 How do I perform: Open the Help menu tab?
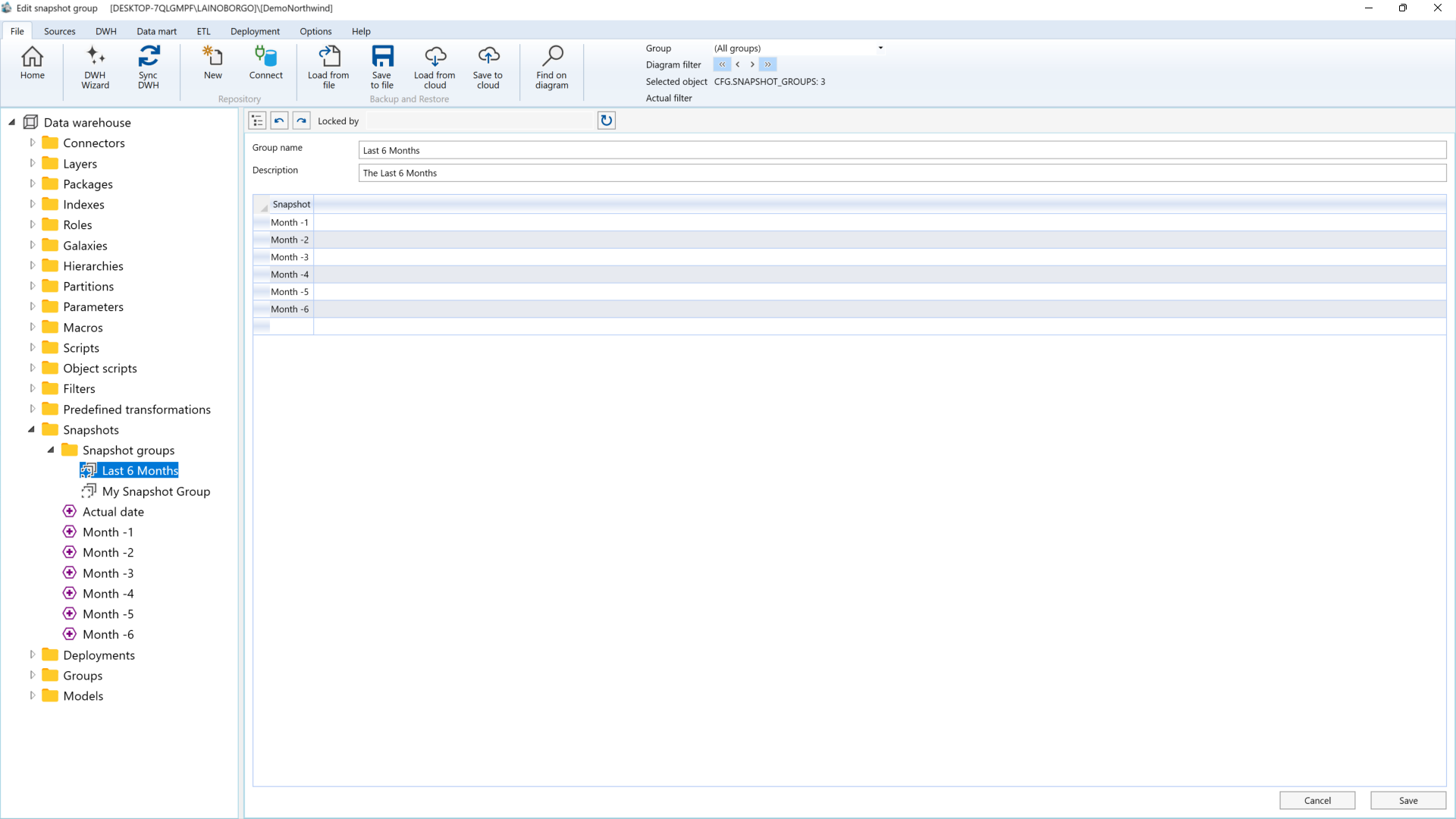click(361, 31)
